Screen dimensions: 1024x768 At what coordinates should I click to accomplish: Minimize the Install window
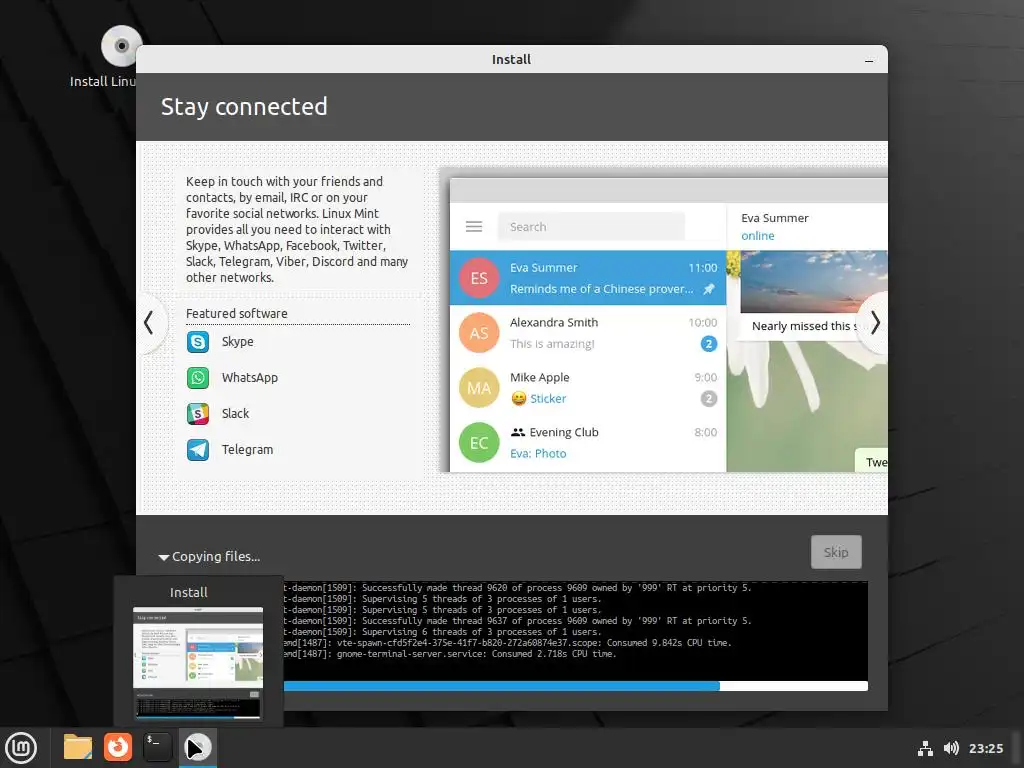pos(869,60)
